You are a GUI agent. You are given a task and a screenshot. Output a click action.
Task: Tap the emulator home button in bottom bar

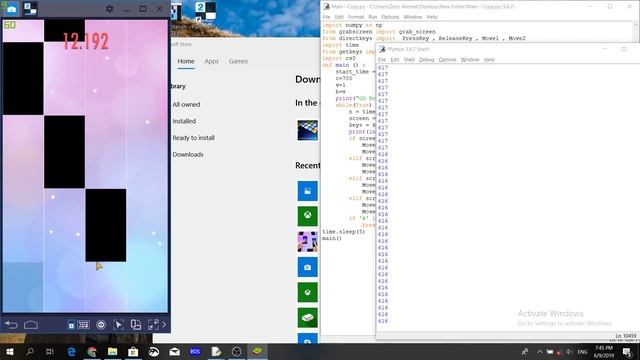click(31, 324)
